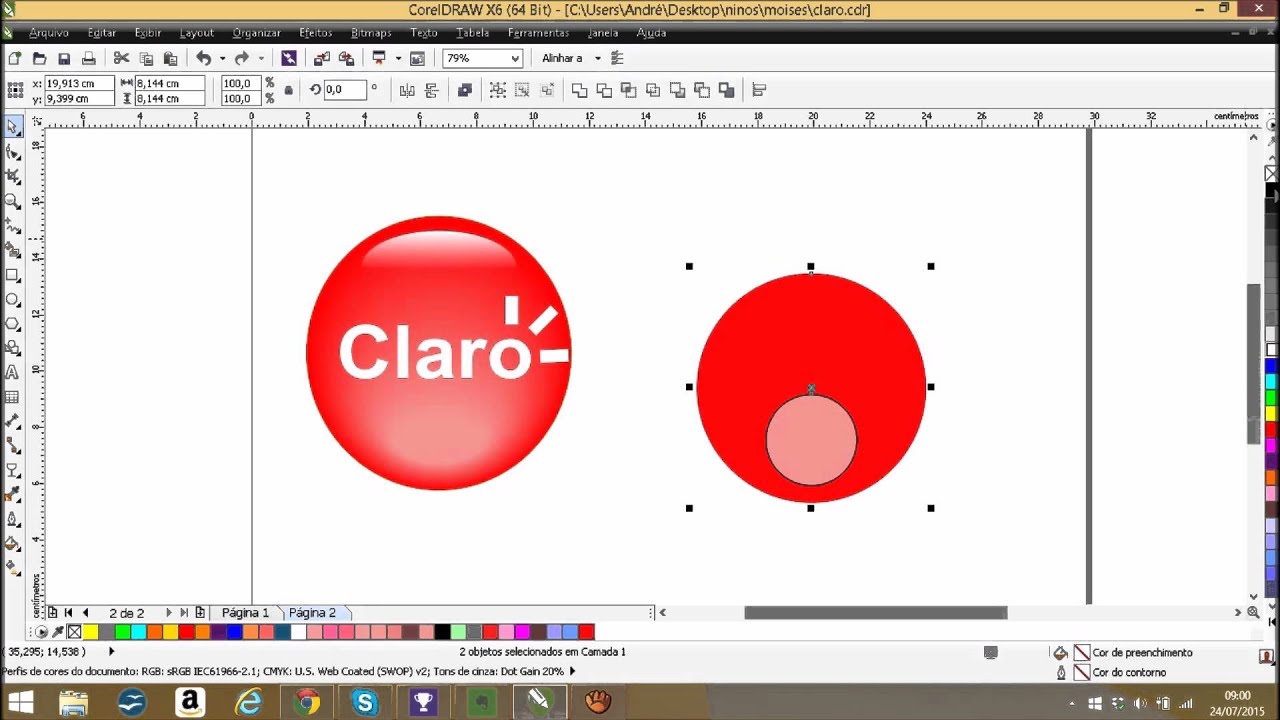
Task: Expand cursor coordinates arrow in status bar
Action: pyautogui.click(x=111, y=652)
